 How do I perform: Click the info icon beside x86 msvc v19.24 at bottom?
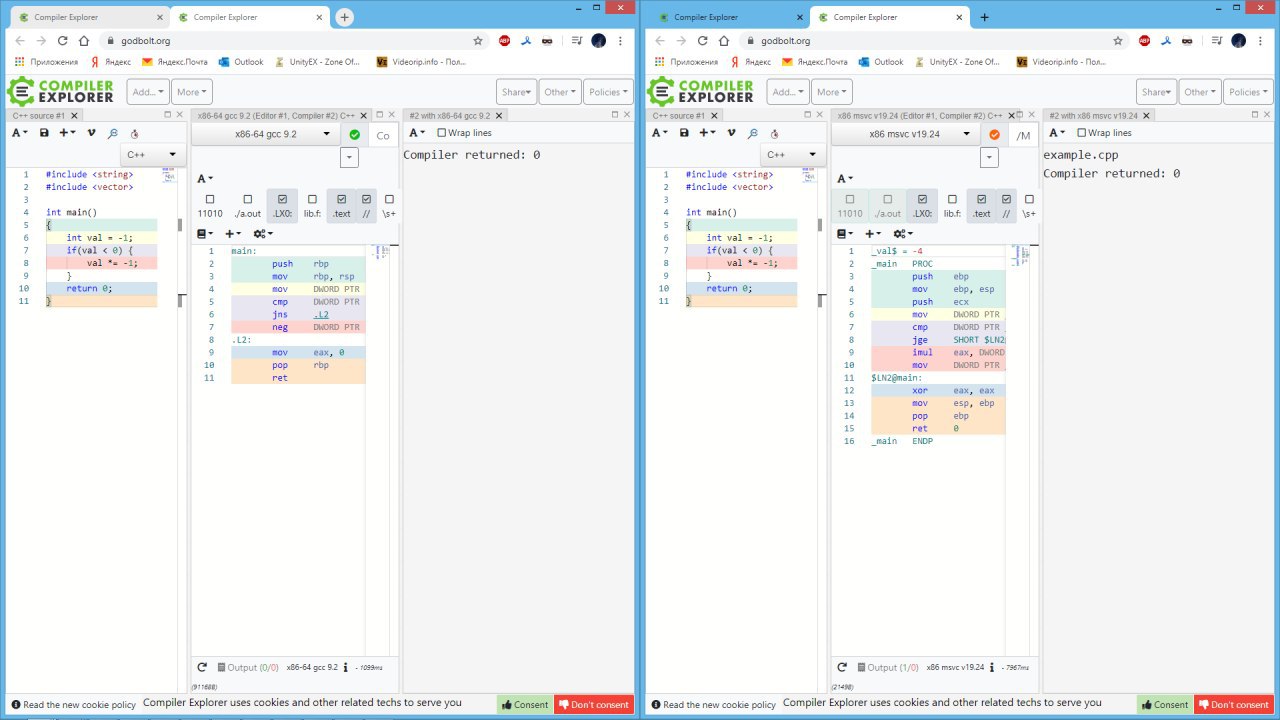click(x=993, y=667)
